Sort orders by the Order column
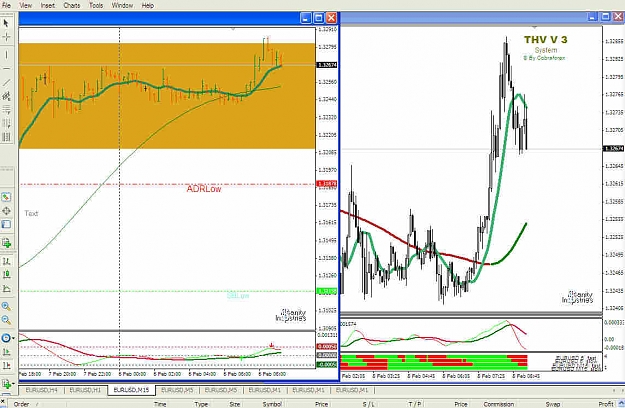The width and height of the screenshot is (625, 408). [x=22, y=404]
